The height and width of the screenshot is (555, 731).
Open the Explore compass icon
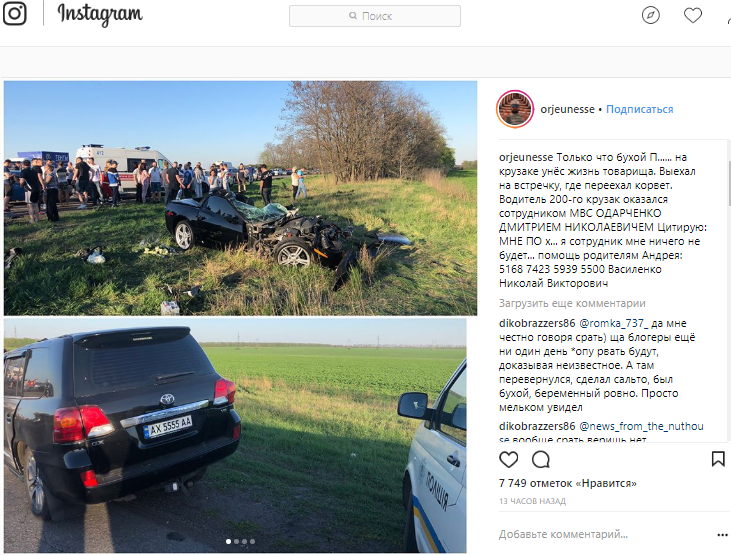650,15
